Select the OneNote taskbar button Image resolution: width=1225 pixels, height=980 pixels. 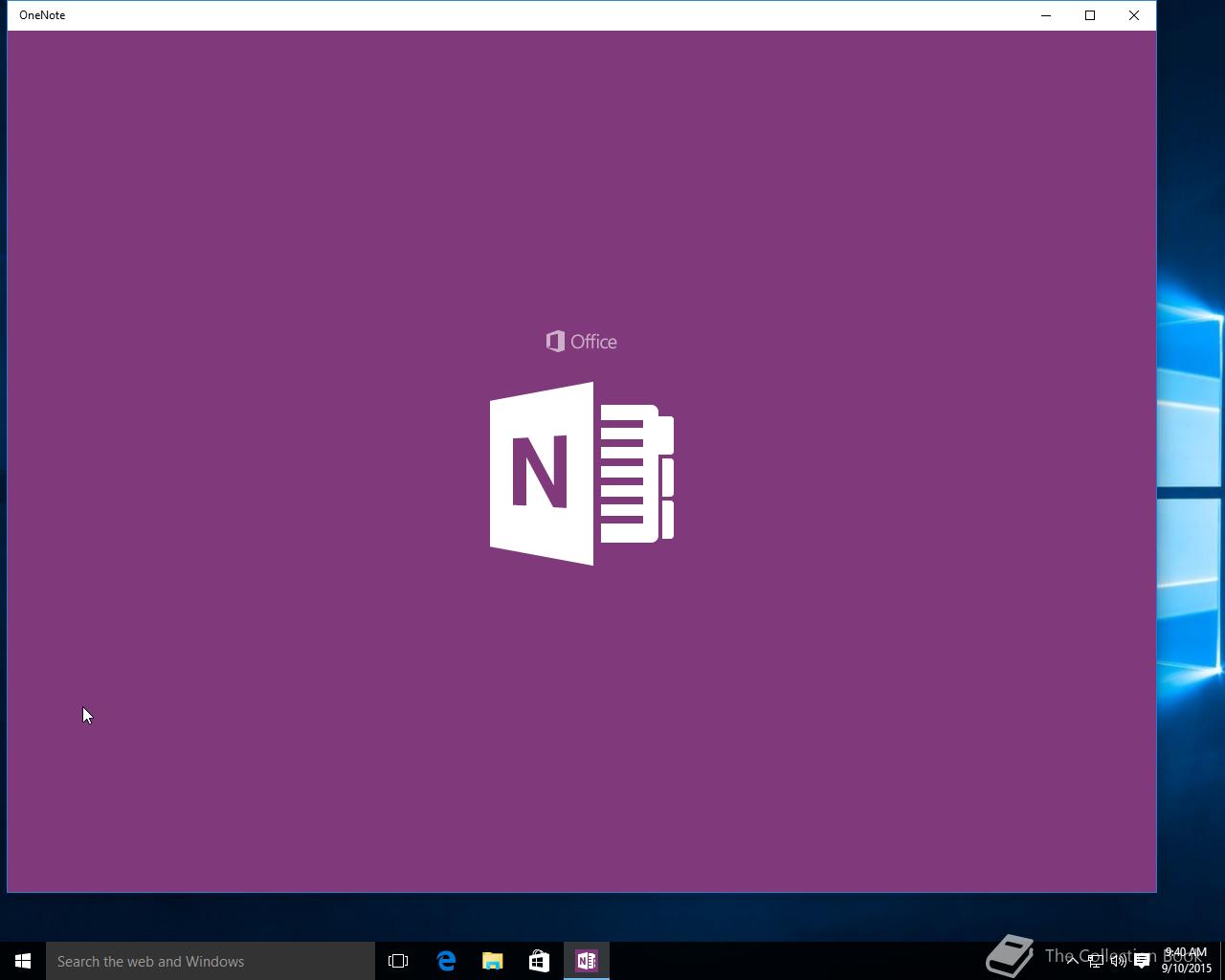pyautogui.click(x=587, y=961)
